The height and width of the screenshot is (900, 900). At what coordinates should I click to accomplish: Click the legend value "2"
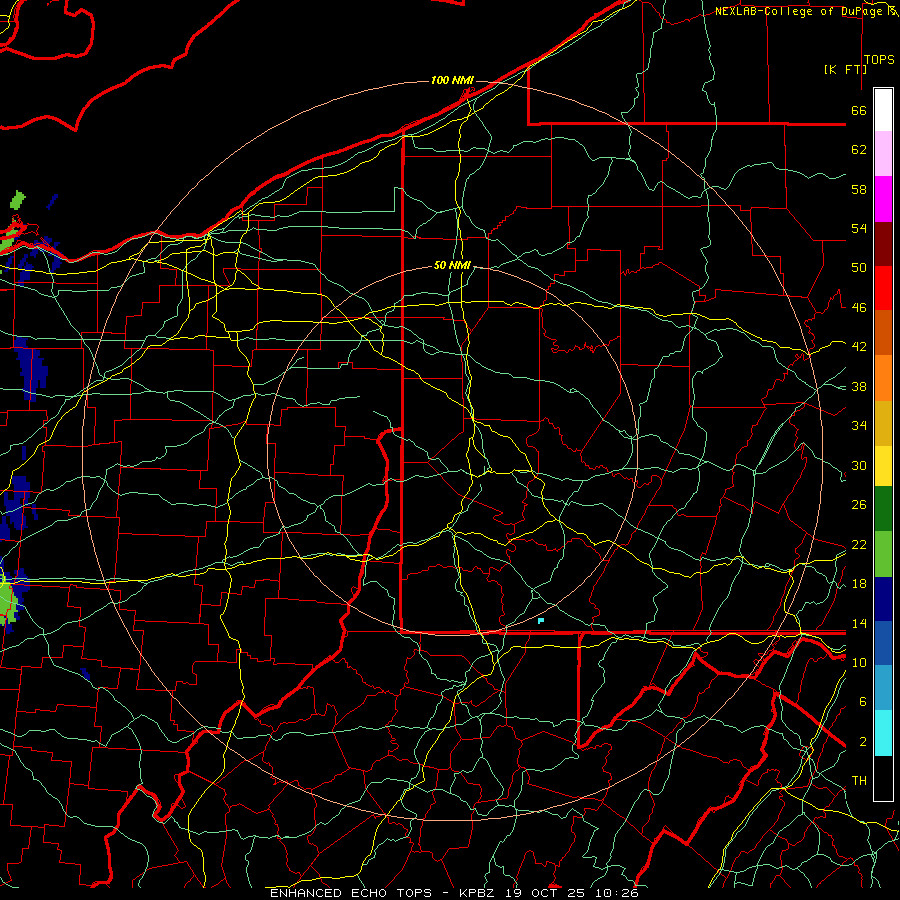(863, 742)
